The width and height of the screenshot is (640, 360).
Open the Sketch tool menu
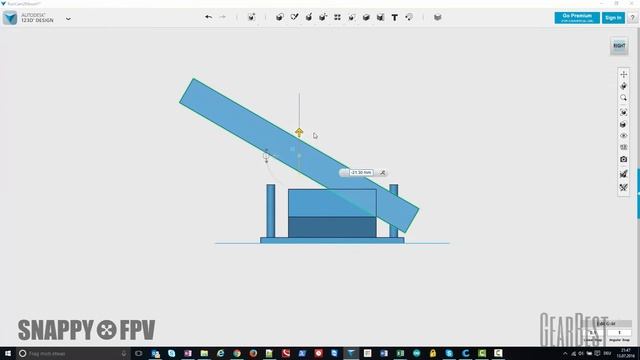click(x=294, y=17)
